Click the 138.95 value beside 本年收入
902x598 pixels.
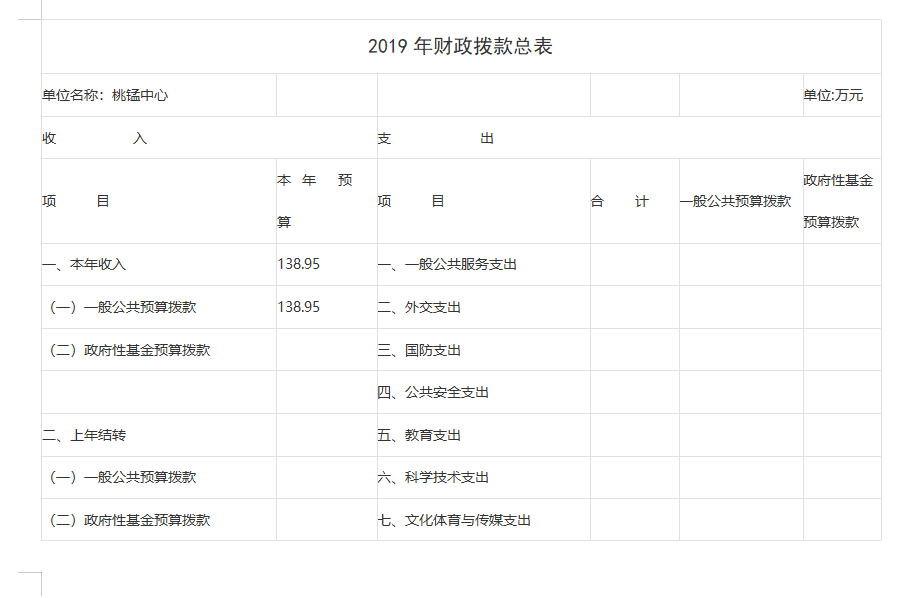pos(299,265)
